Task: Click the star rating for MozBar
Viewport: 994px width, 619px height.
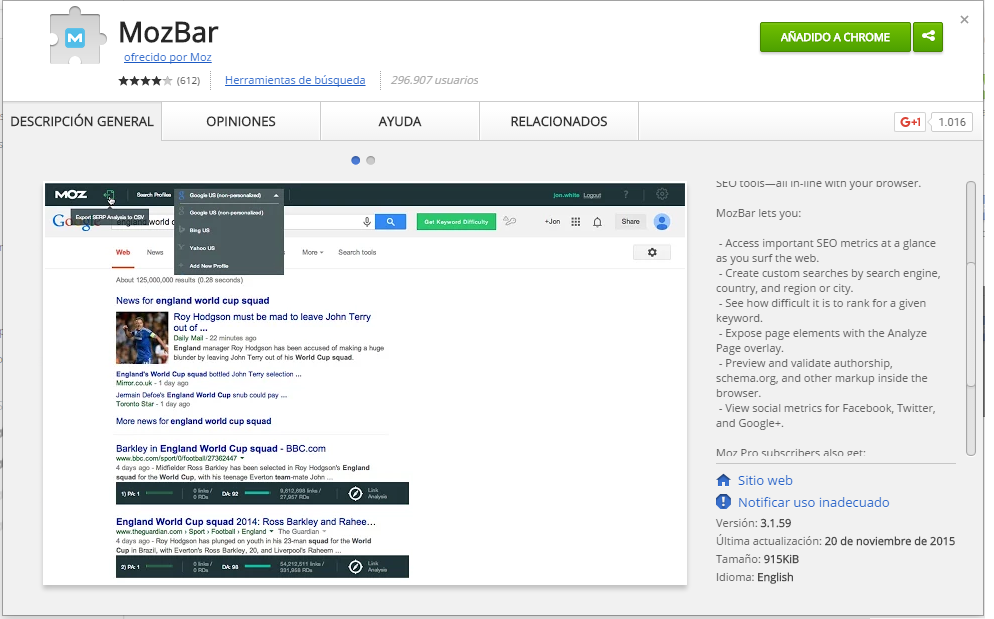Action: (x=145, y=81)
